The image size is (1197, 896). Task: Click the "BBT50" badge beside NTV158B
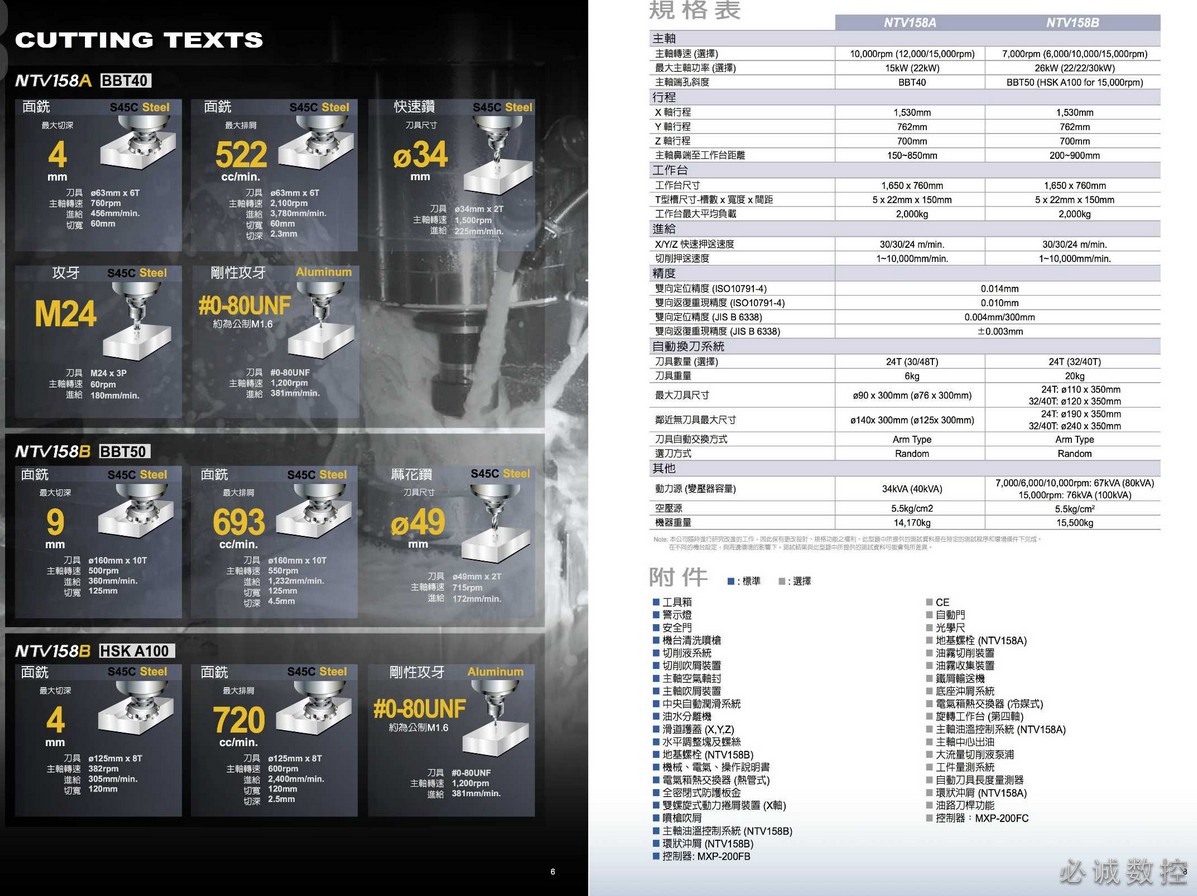(123, 451)
